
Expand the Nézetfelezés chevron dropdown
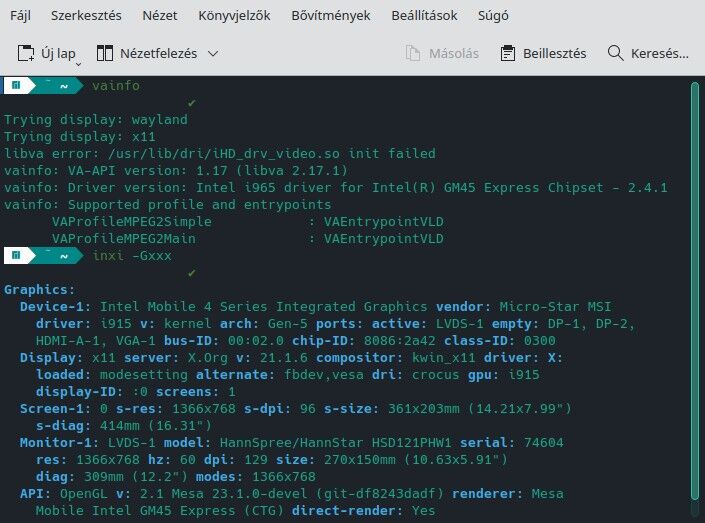click(x=213, y=54)
